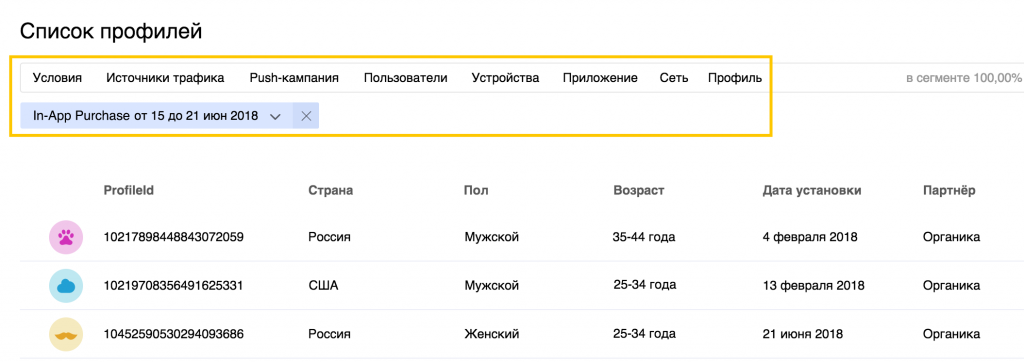Click the blue cloud avatar icon
Viewport: 1024px width, 363px height.
(66, 285)
